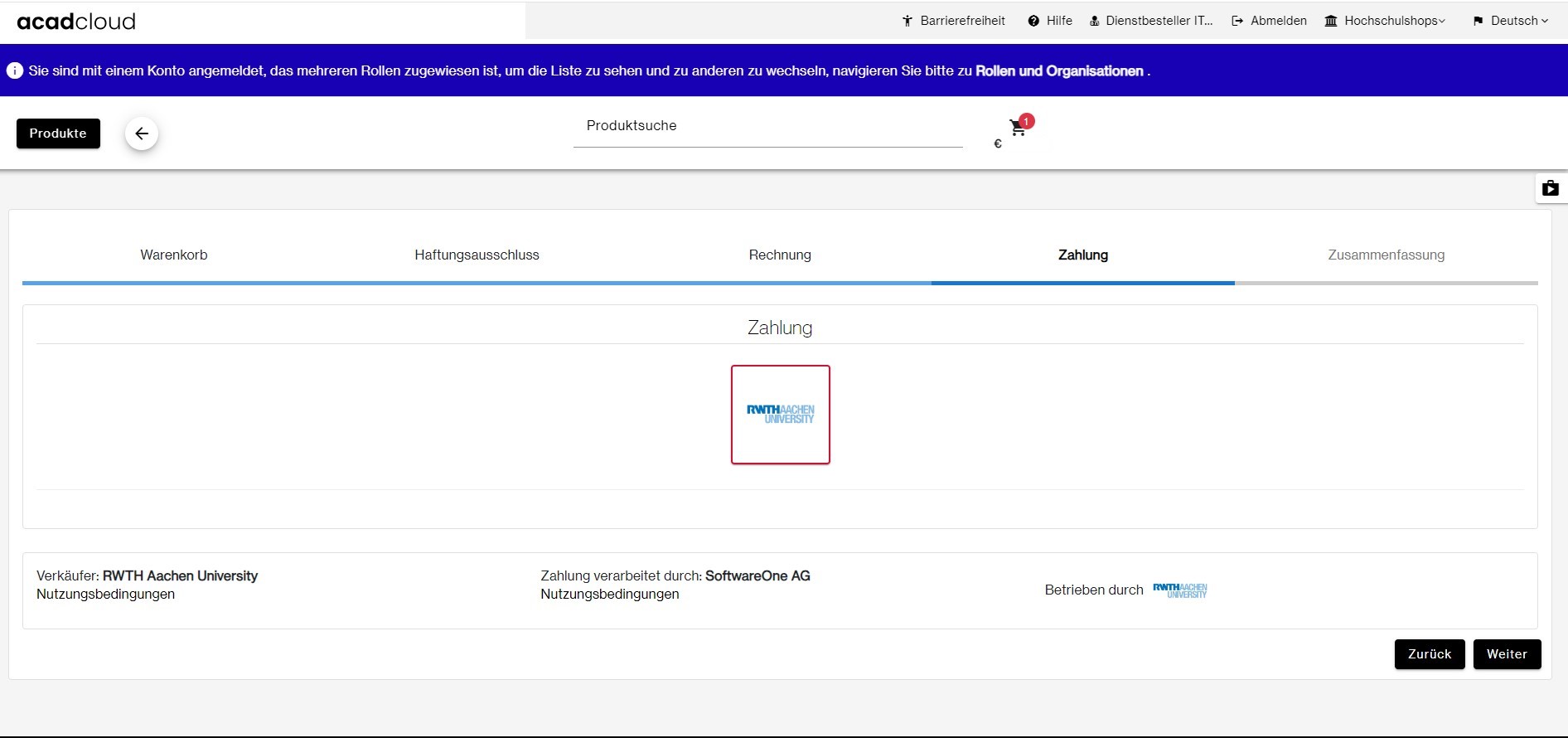
Task: Select the RWTH Aachen payment option tile
Action: (x=780, y=415)
